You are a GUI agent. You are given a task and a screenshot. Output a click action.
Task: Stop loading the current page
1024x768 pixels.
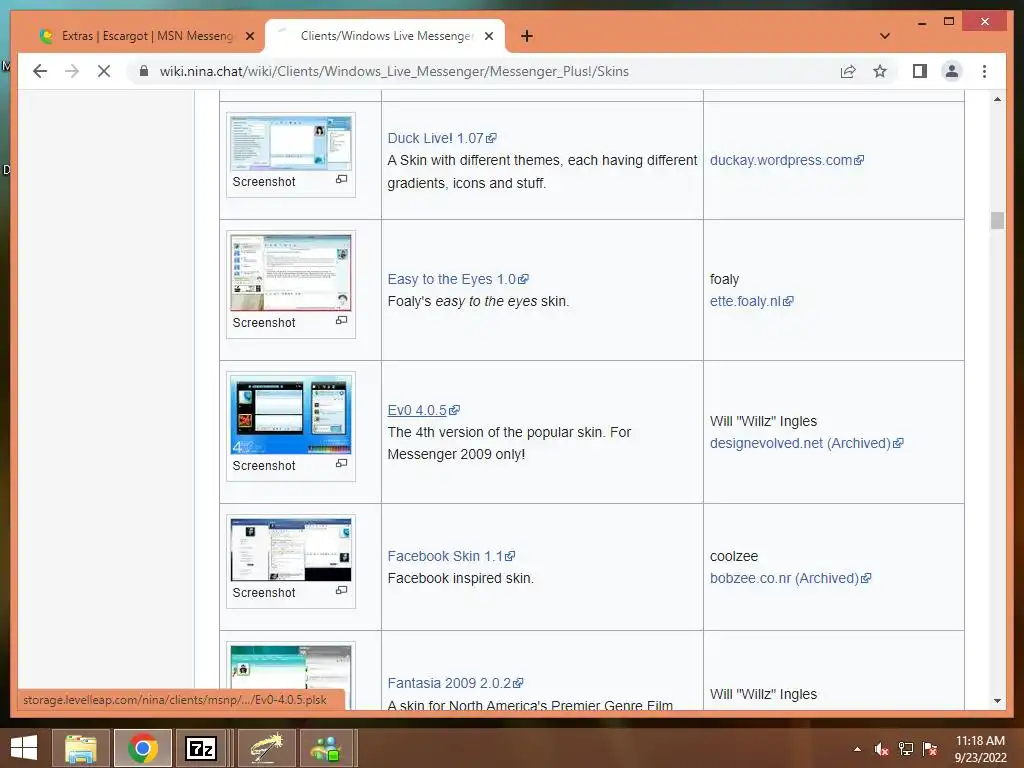[x=104, y=71]
